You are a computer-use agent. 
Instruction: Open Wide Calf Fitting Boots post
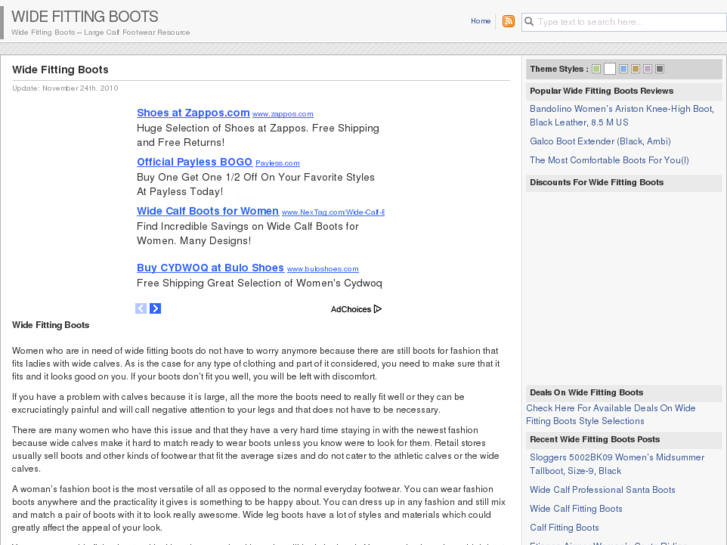[576, 509]
